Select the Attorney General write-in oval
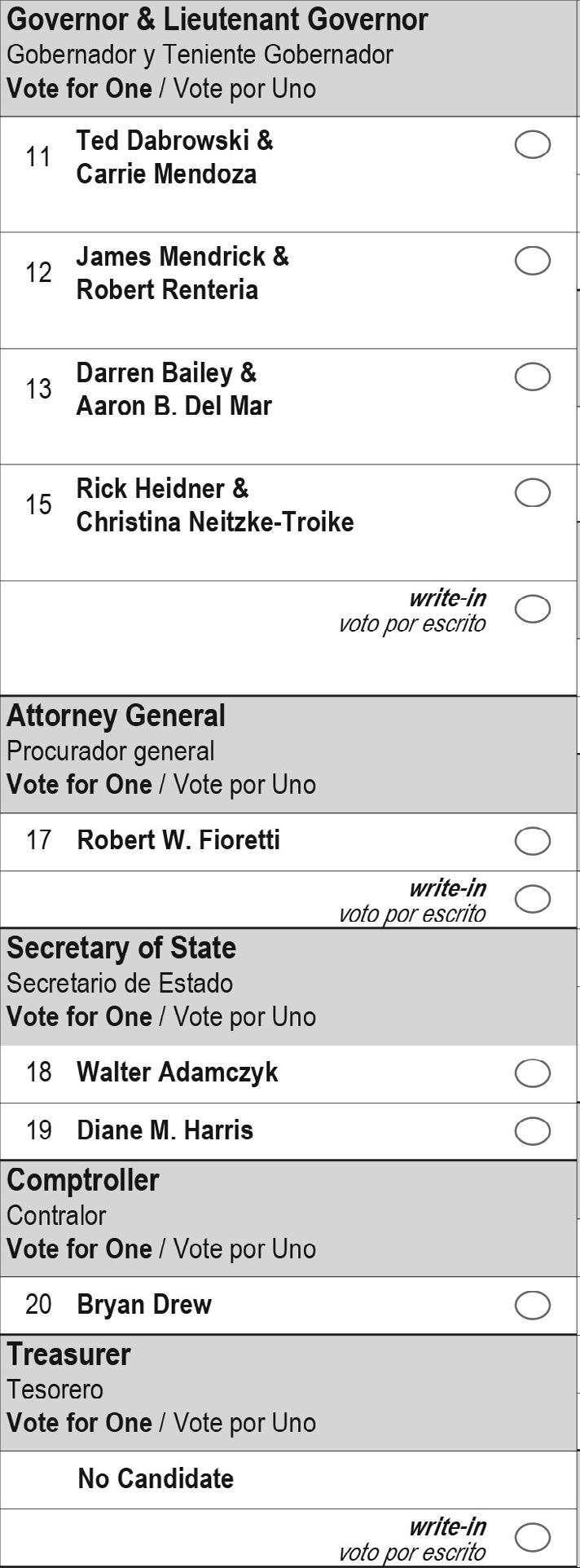 533,899
